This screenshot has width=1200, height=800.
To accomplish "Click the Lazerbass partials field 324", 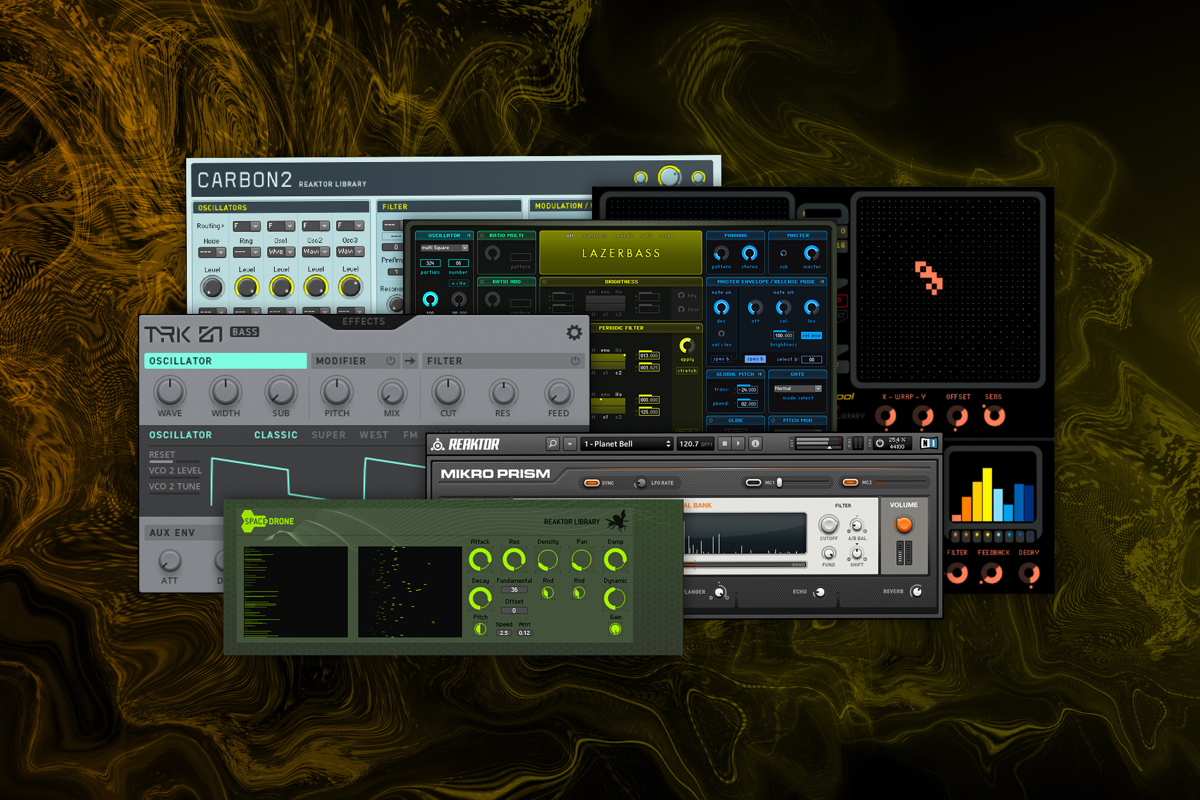I will 430,263.
